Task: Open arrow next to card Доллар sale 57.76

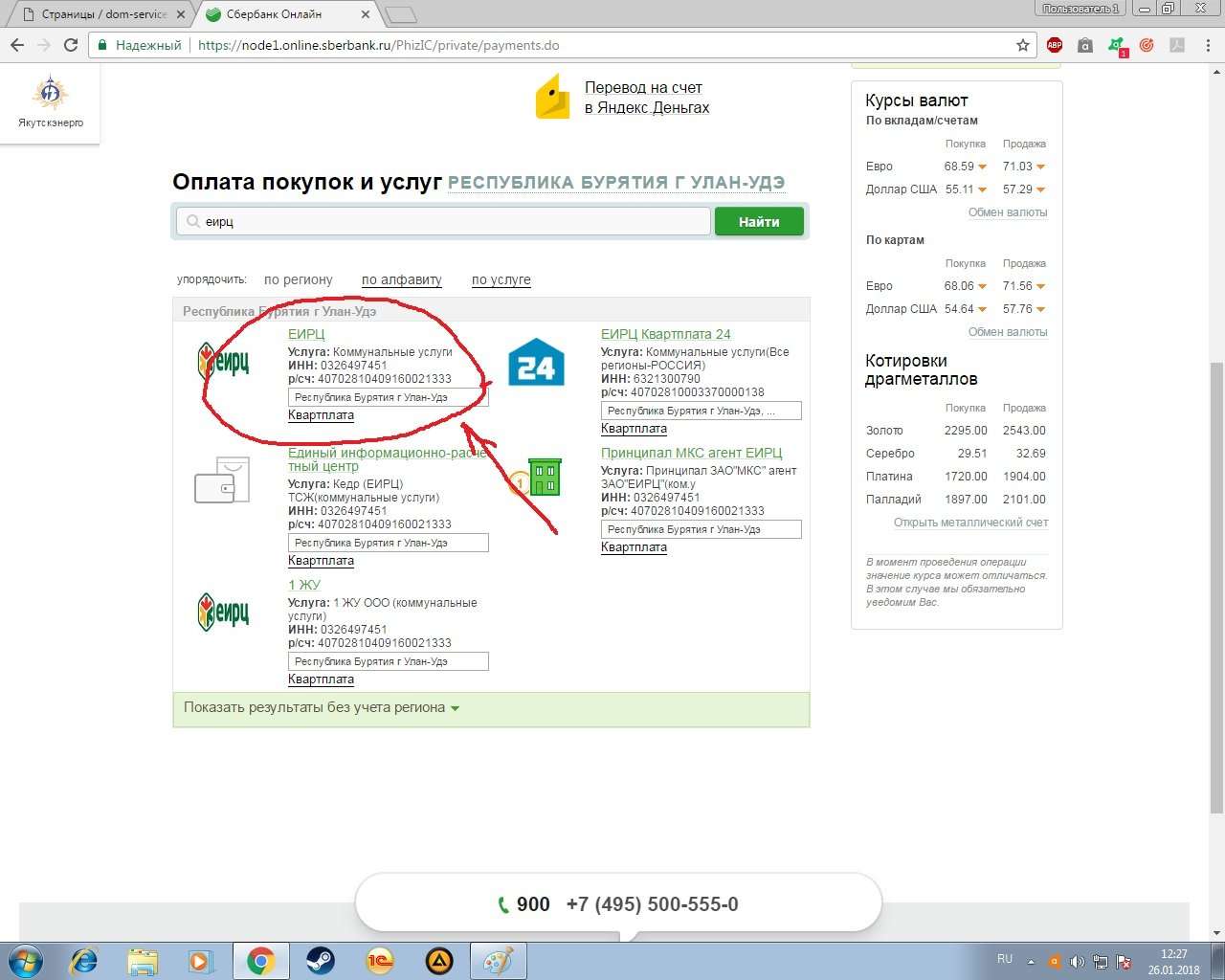Action: [x=1040, y=309]
